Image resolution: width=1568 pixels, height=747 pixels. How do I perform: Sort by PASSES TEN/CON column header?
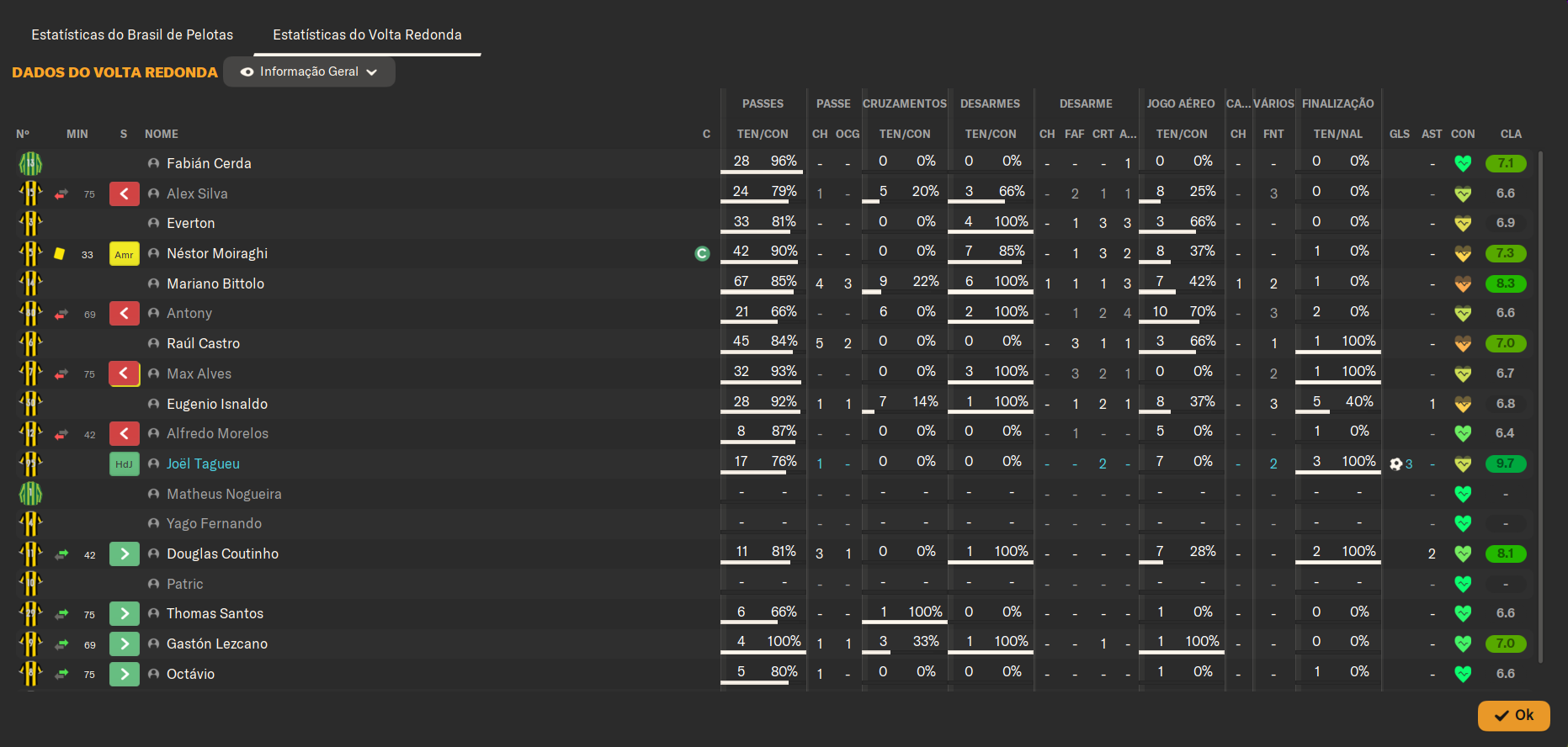[x=763, y=134]
